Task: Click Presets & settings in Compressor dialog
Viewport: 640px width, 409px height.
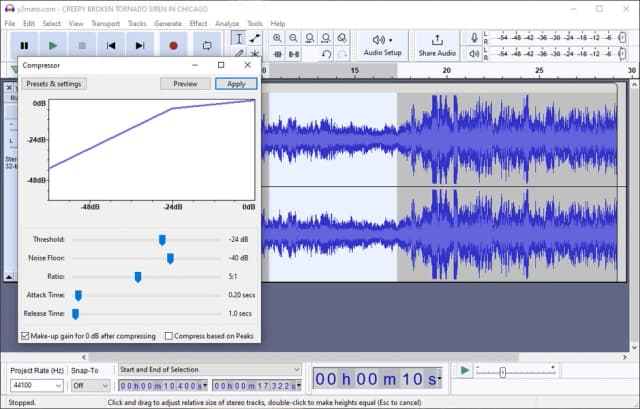Action: [x=54, y=84]
